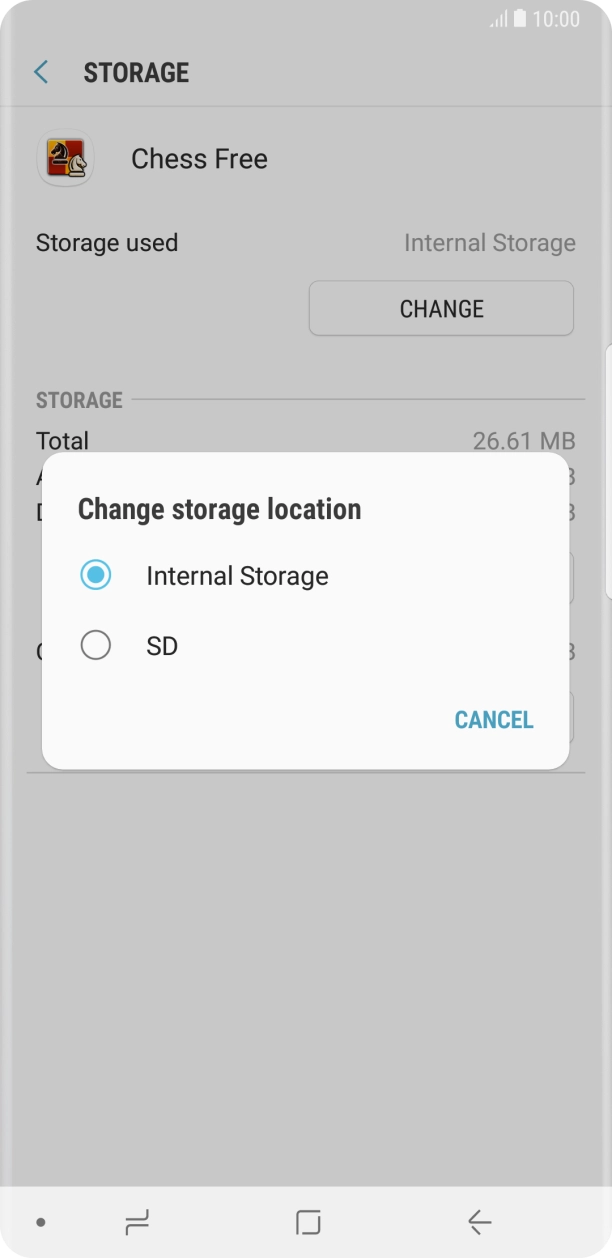Tap the 10:00 clock in status bar
The width and height of the screenshot is (612, 1258).
coord(556,19)
